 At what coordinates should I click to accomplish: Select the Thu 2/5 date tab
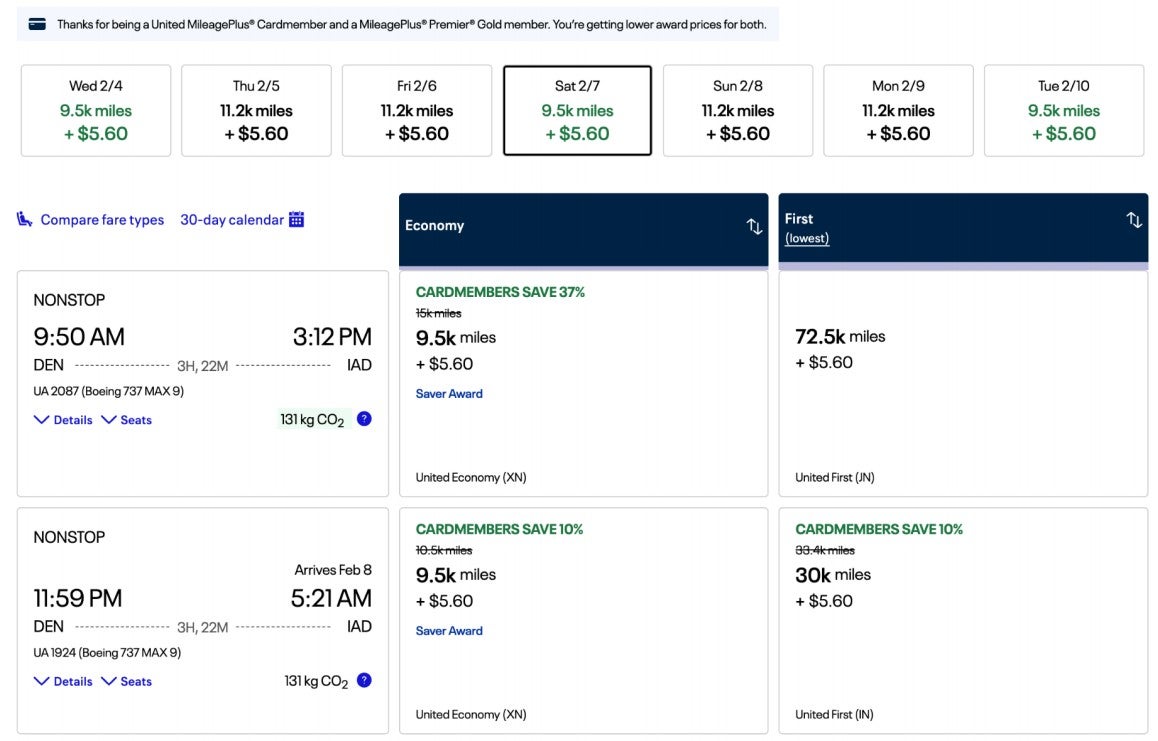click(x=255, y=110)
